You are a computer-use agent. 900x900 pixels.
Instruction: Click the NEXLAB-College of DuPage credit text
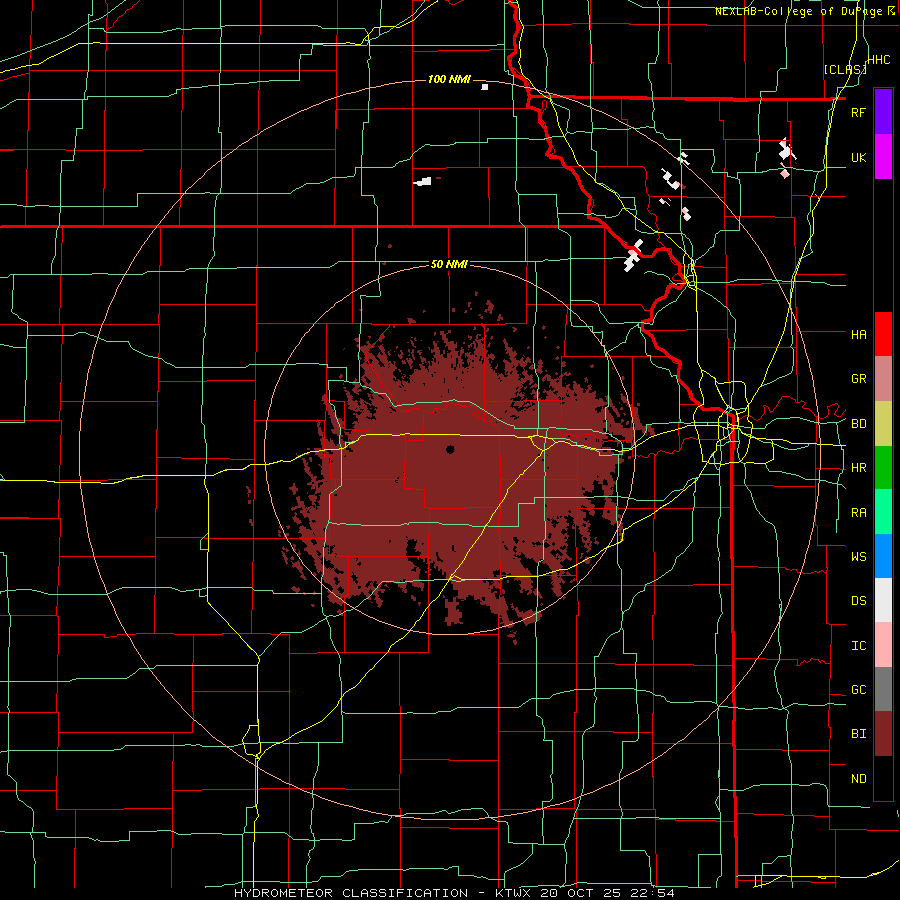coord(804,11)
